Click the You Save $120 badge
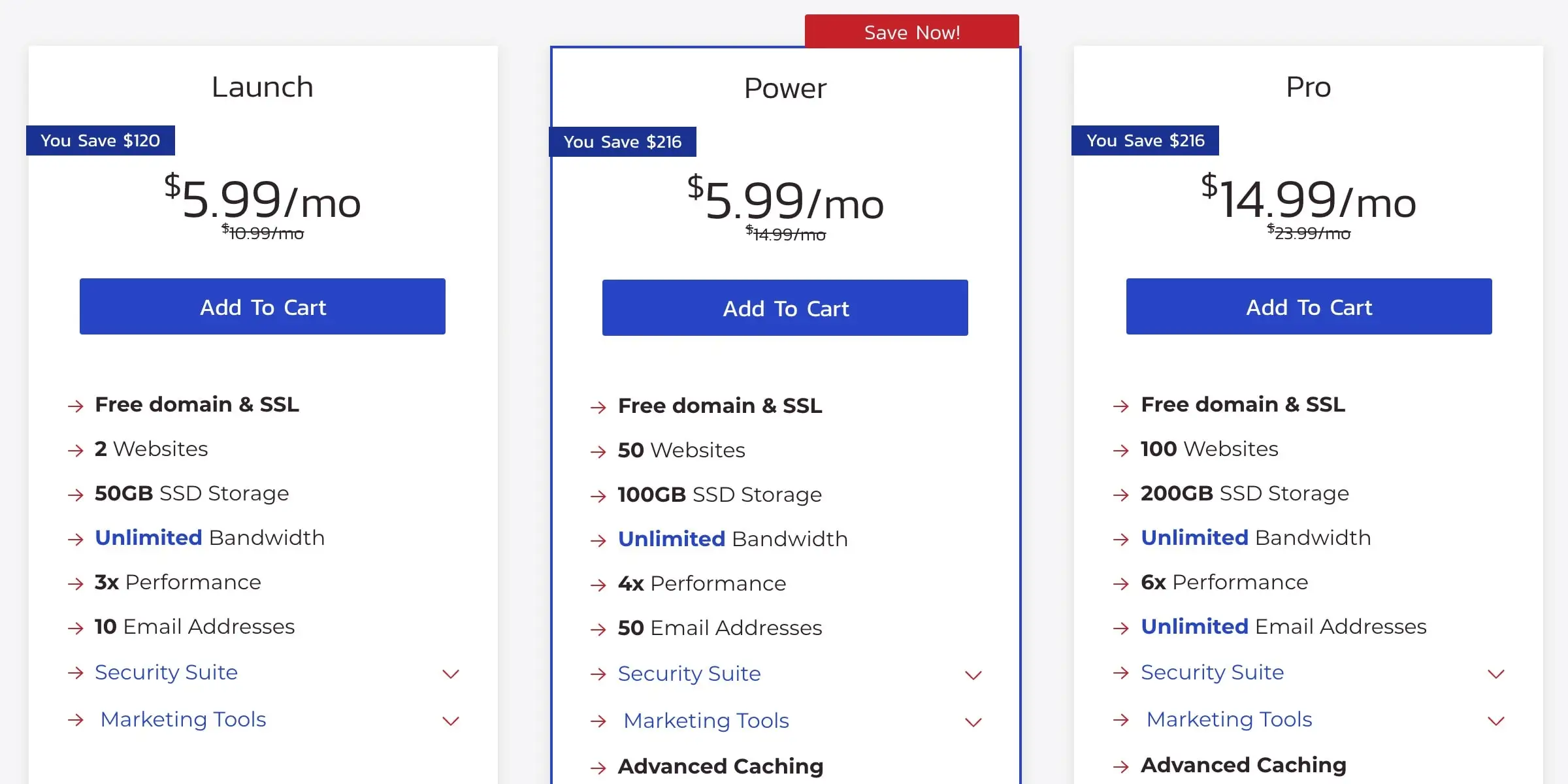This screenshot has height=784, width=1568. click(x=101, y=140)
